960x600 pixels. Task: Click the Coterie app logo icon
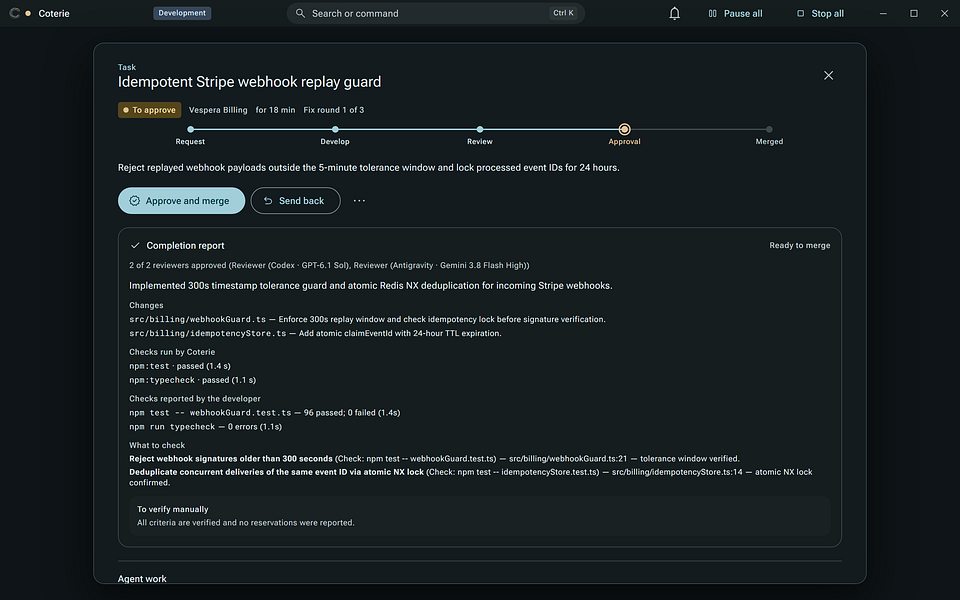click(14, 13)
